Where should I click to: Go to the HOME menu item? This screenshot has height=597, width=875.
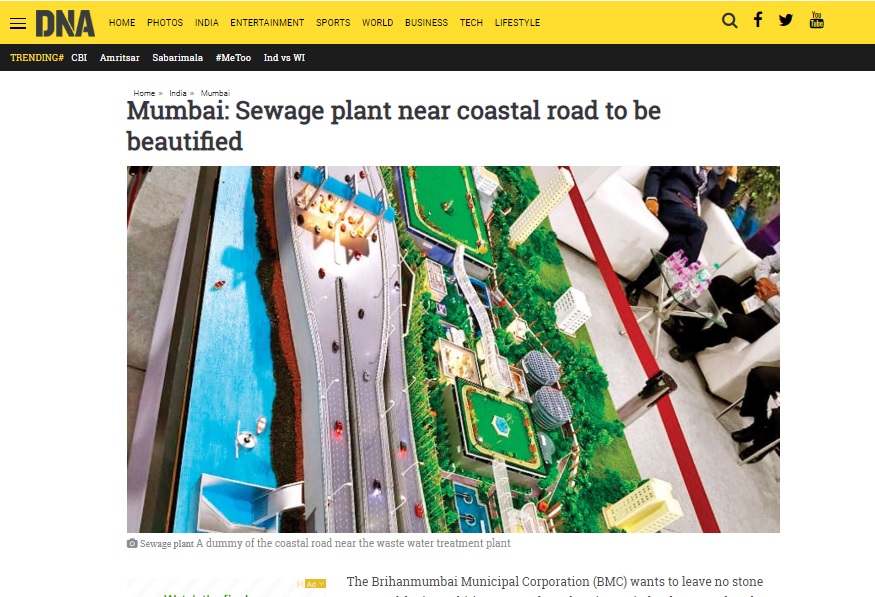[122, 23]
